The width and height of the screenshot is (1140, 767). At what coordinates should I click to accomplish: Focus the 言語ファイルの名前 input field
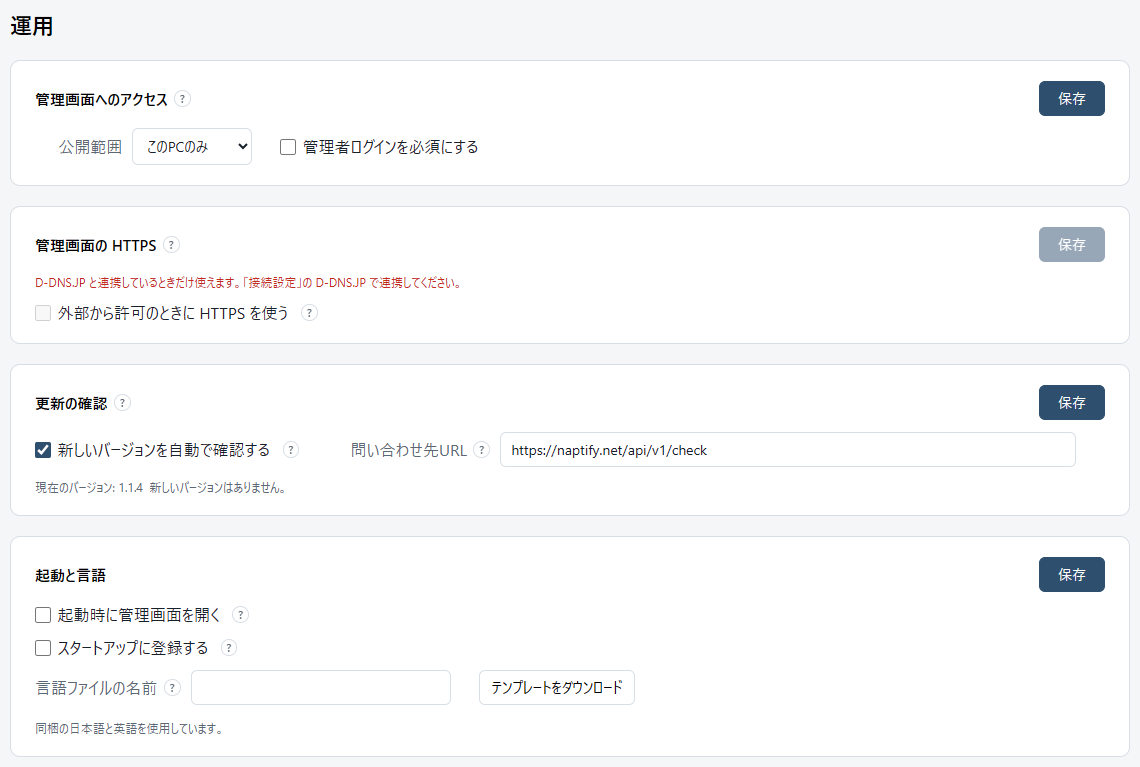(x=321, y=688)
